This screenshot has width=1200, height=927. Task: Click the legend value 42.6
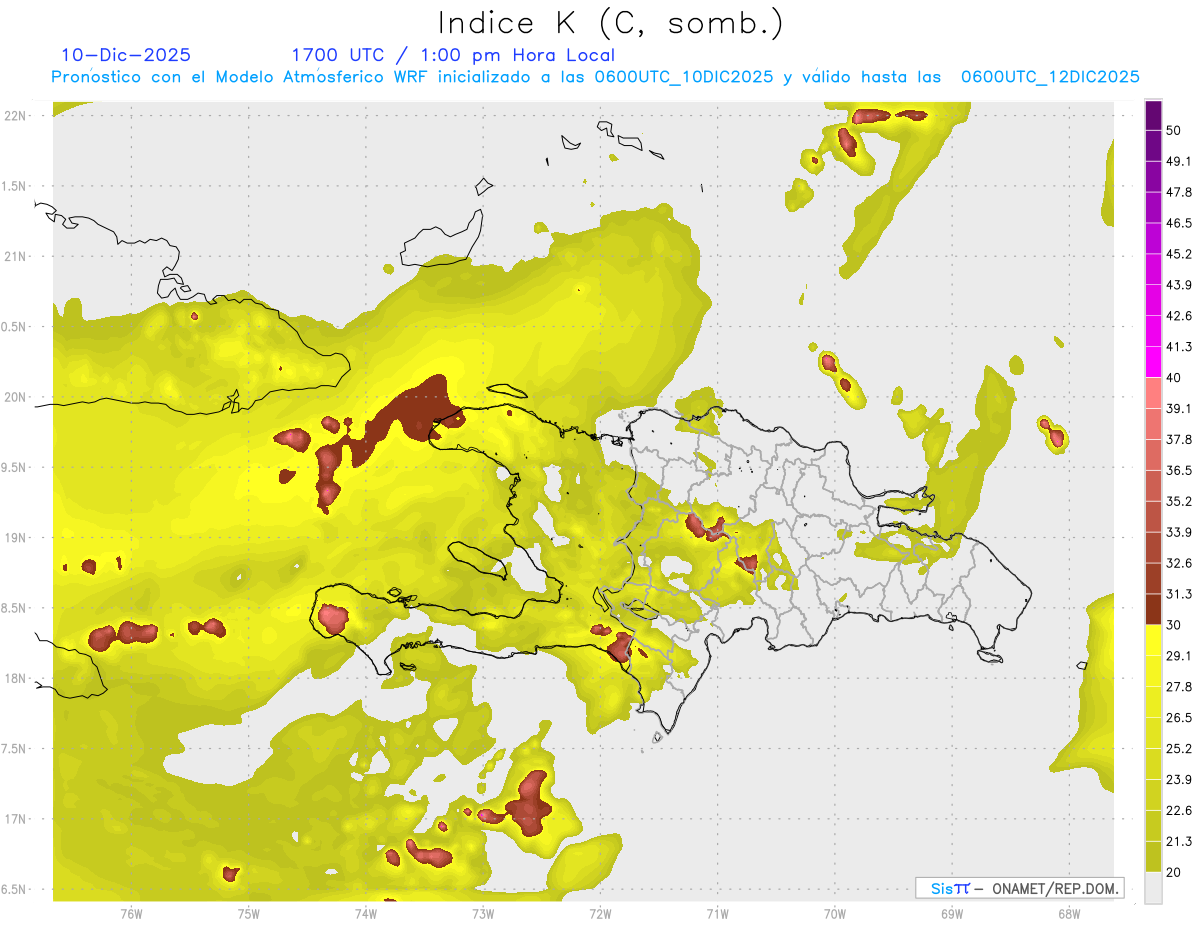pos(1179,316)
